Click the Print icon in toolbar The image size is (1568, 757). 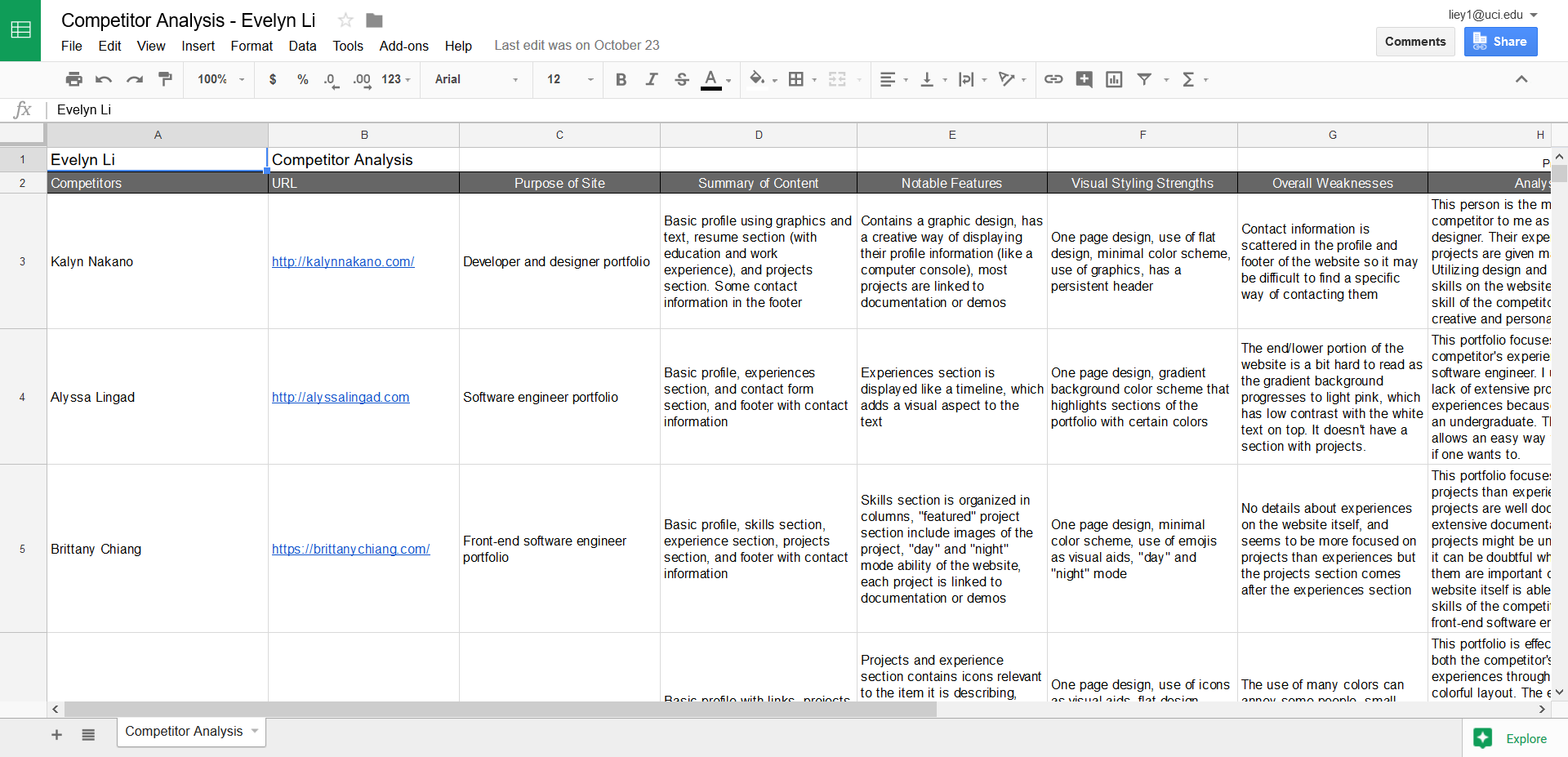click(x=74, y=79)
